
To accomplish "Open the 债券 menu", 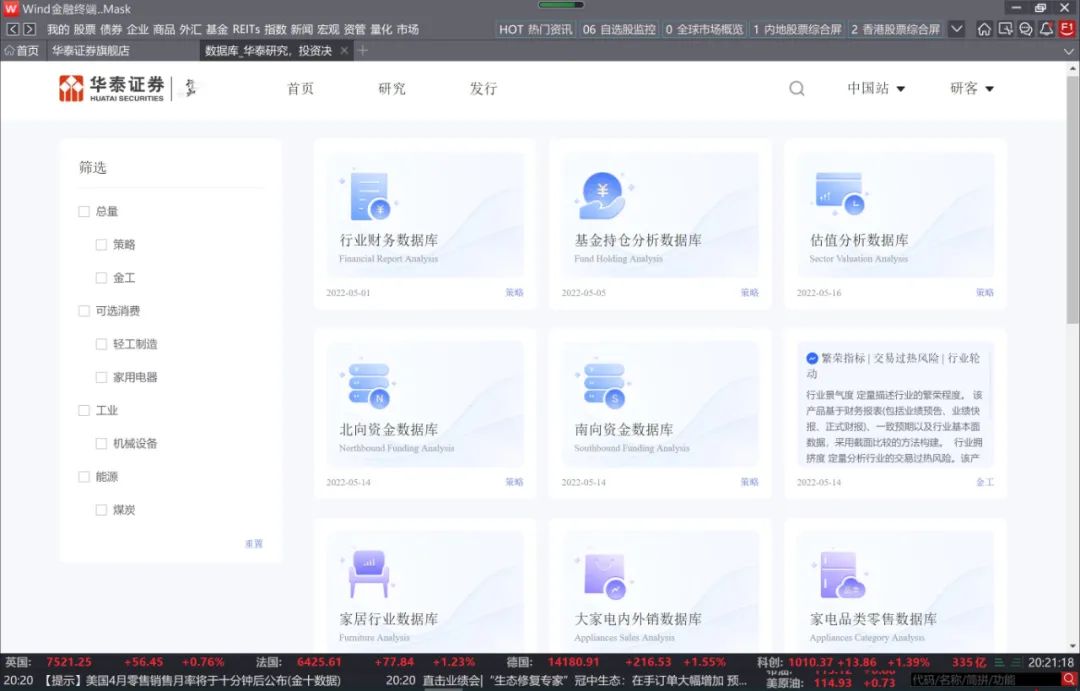I will click(111, 30).
